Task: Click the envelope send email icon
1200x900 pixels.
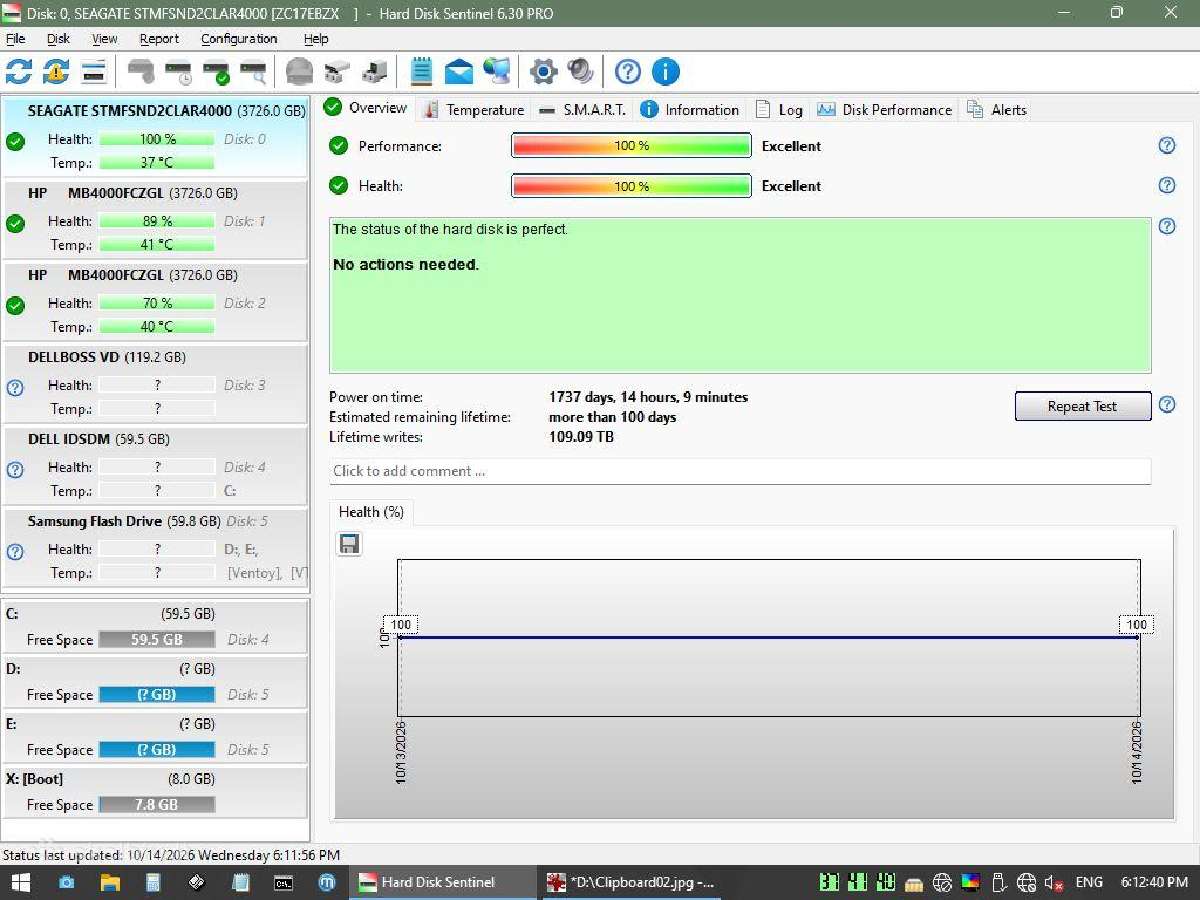Action: click(x=459, y=72)
